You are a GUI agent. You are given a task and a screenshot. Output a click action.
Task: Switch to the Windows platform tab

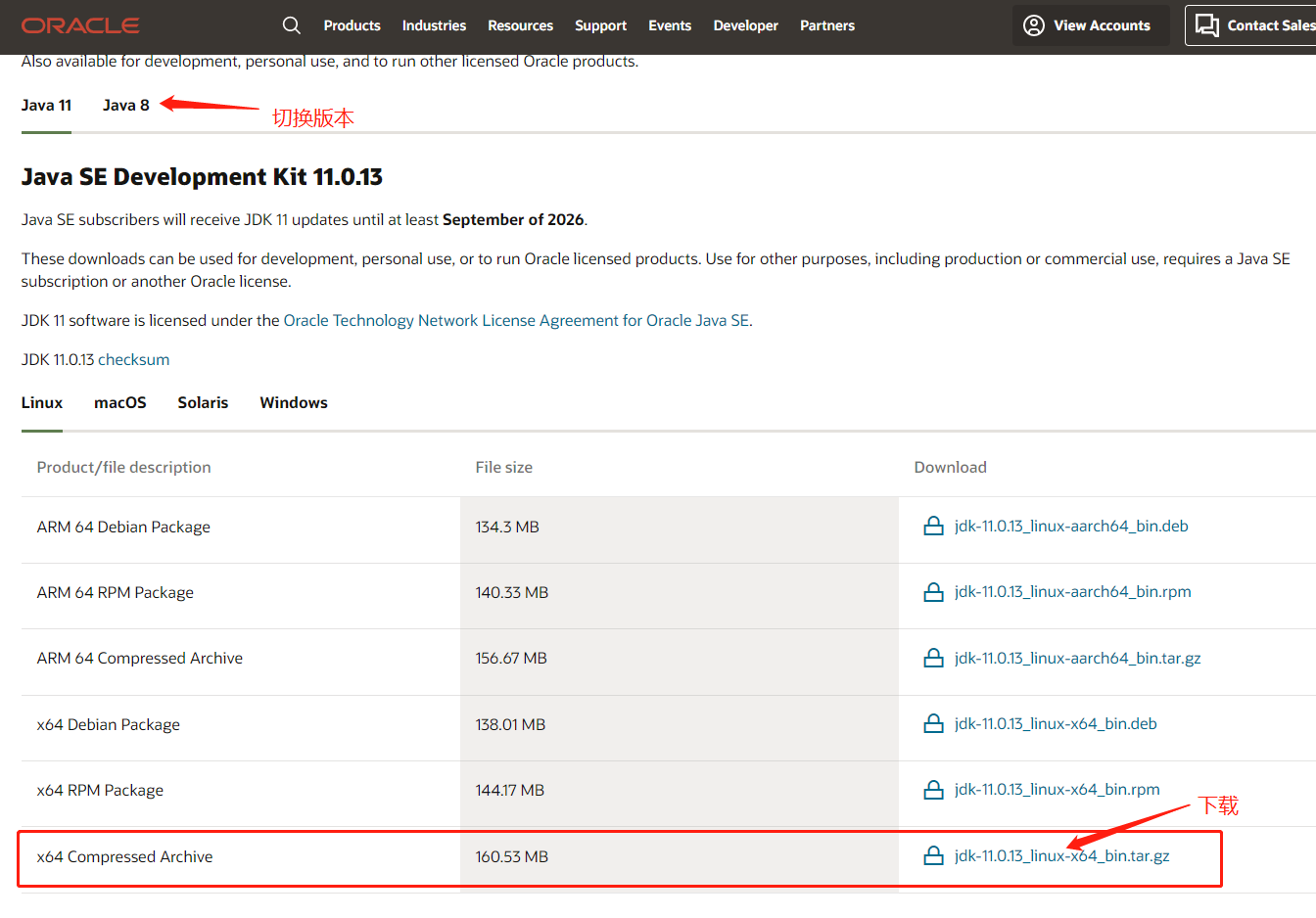[294, 402]
